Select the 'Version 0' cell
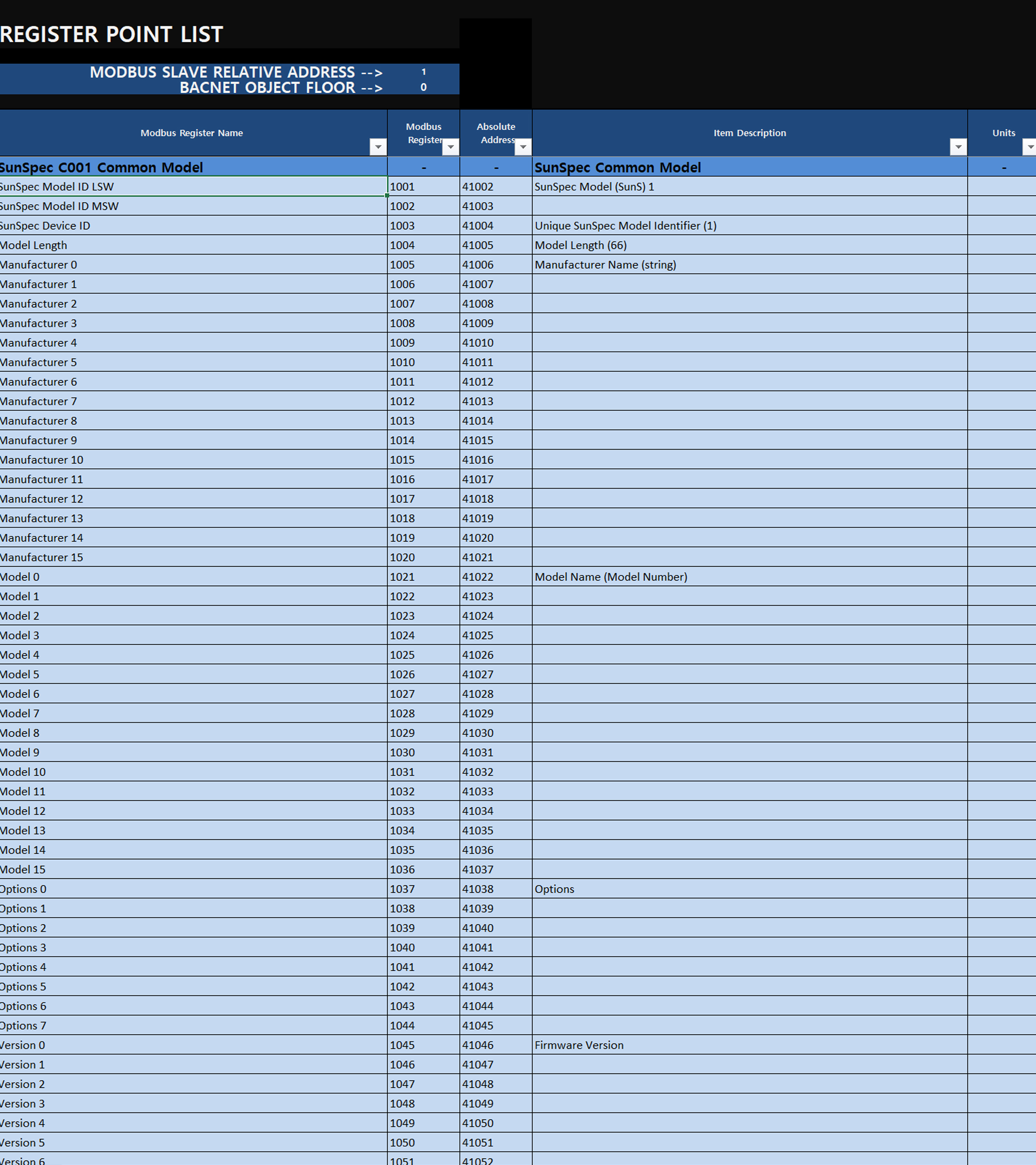The image size is (1036, 1165). point(193,1045)
